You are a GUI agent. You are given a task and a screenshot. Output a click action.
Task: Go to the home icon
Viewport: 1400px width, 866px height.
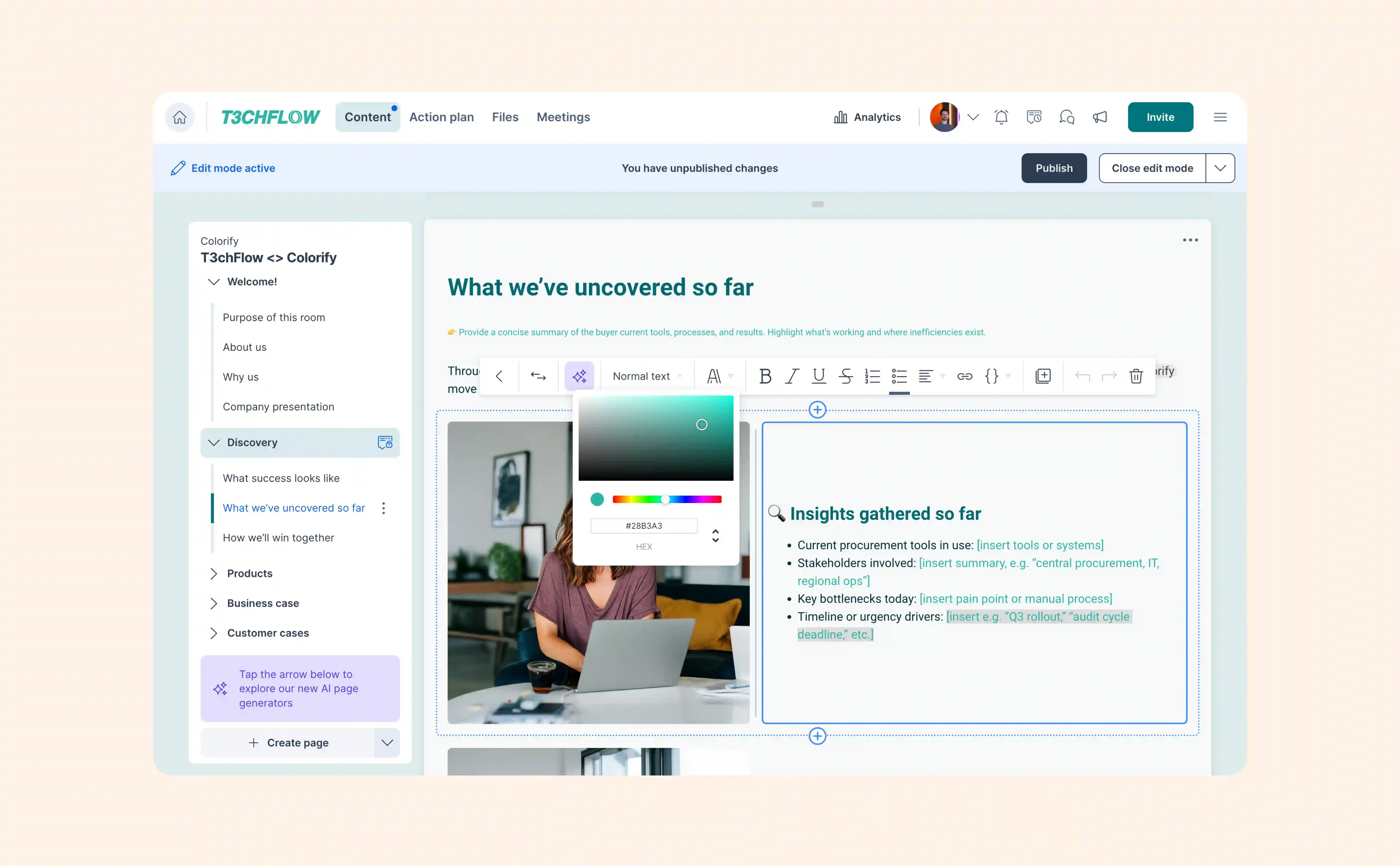tap(180, 117)
